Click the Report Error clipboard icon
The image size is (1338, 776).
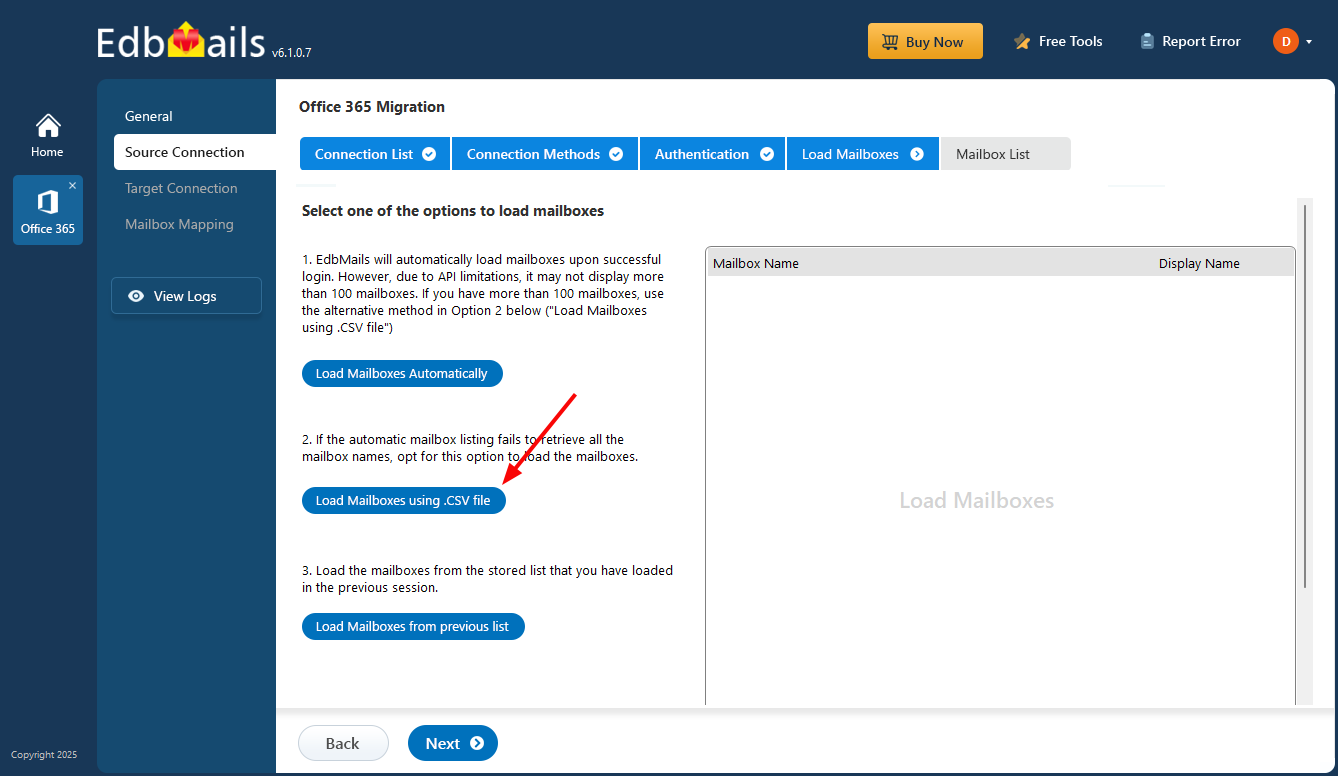tap(1147, 42)
